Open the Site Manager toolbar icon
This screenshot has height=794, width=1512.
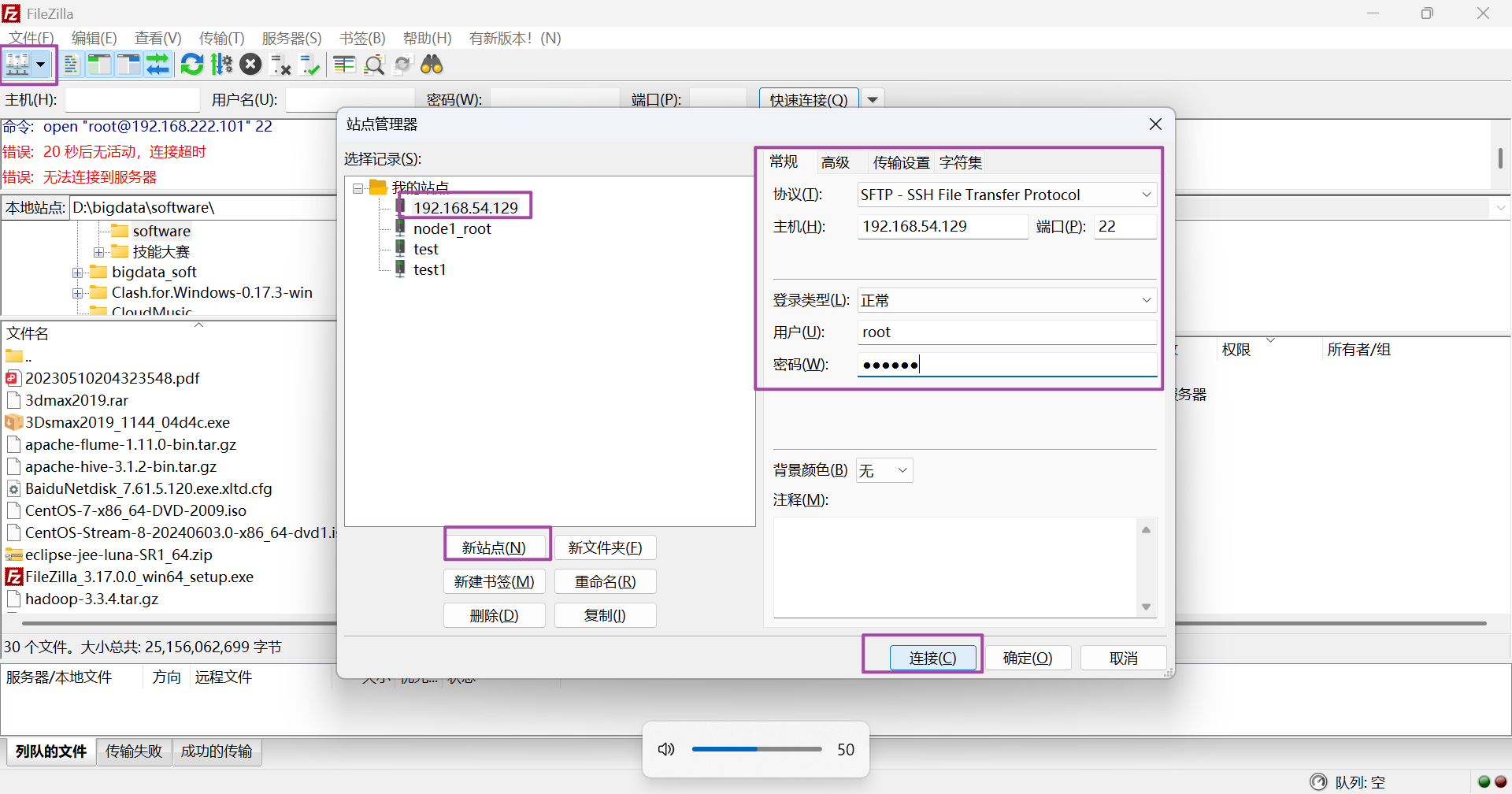pyautogui.click(x=18, y=65)
